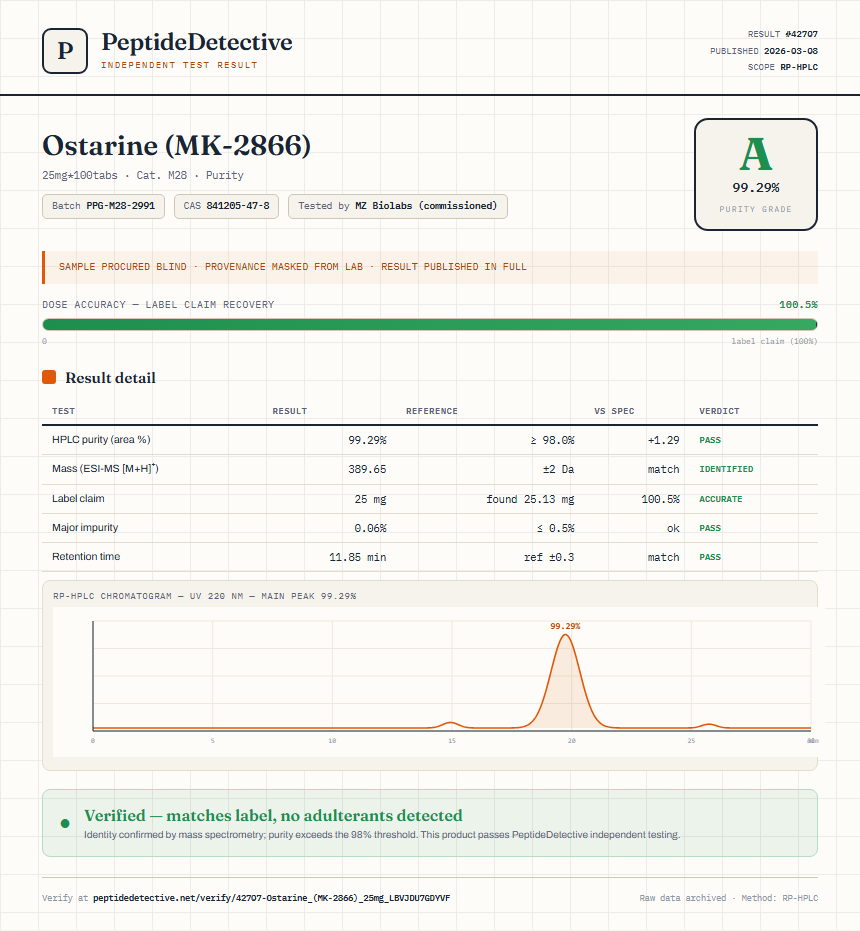The width and height of the screenshot is (860, 931).
Task: Click the Batch PPG-M28-2991 tag
Action: [x=103, y=206]
